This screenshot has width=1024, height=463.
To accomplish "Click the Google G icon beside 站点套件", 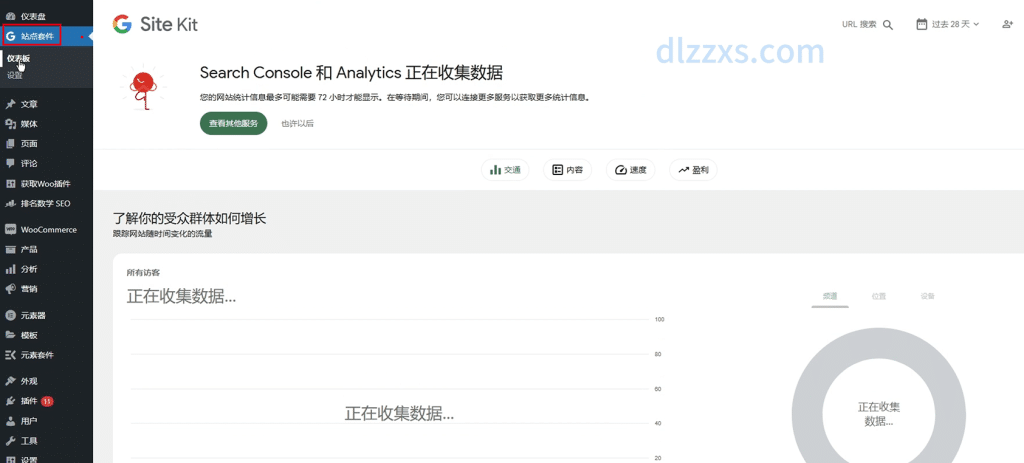I will (10, 37).
